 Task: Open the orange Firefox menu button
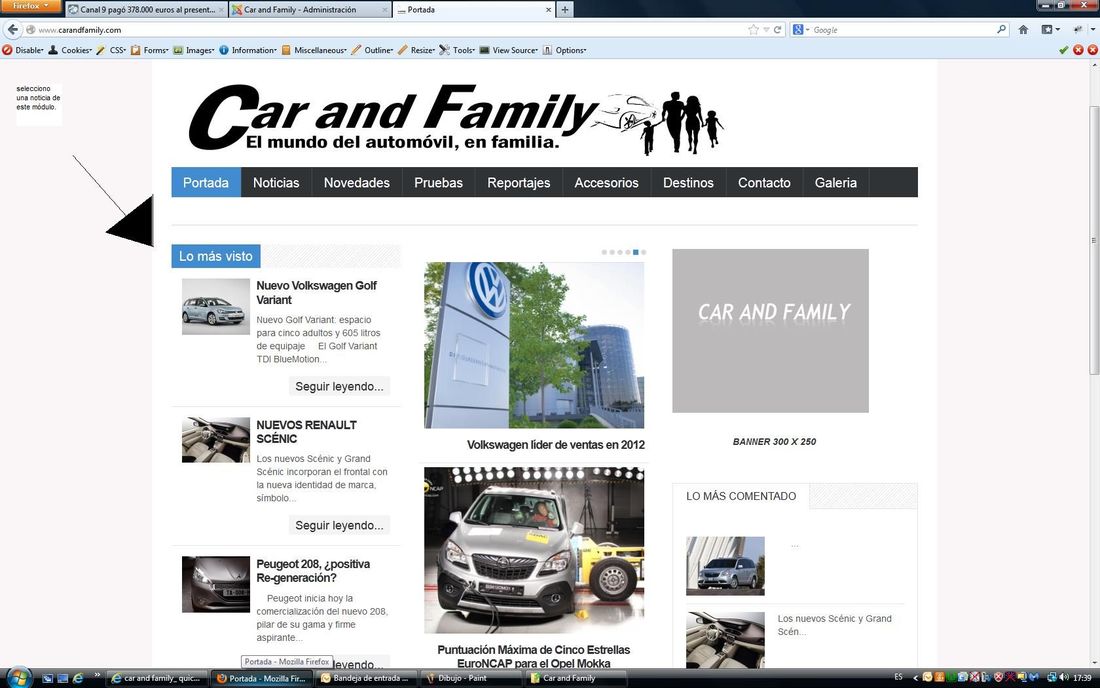(x=31, y=6)
